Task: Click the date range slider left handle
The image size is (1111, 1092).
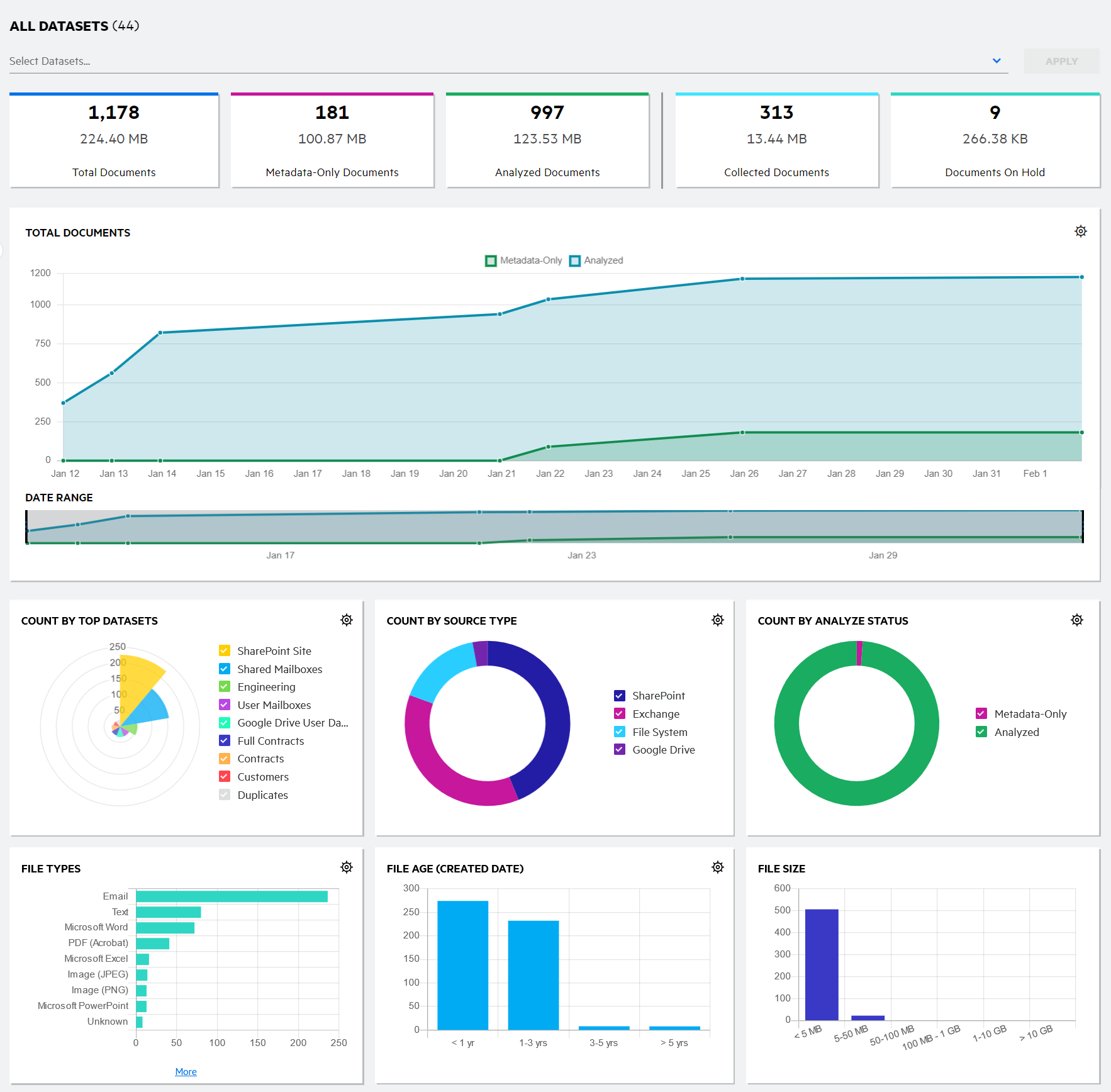Action: (x=26, y=526)
